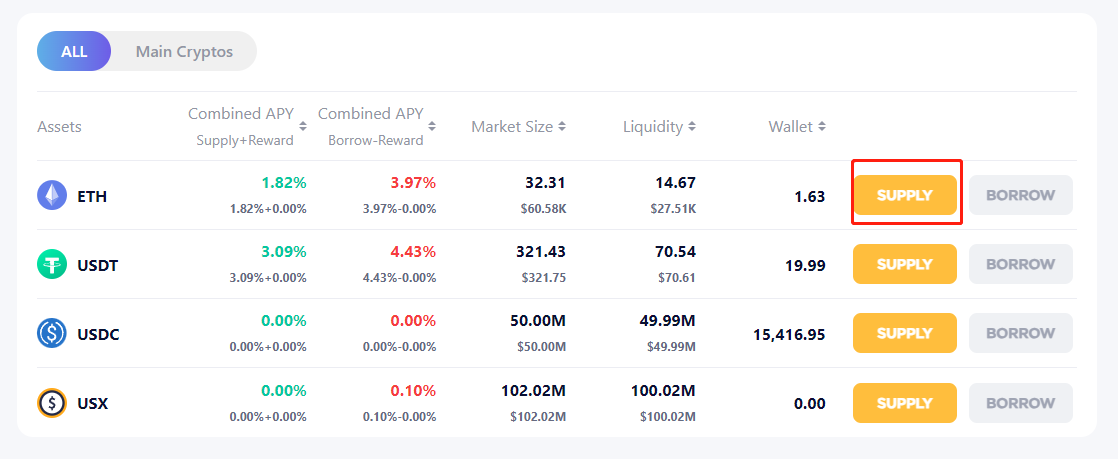Borrow USDC from the market
The height and width of the screenshot is (459, 1118).
coord(1020,334)
